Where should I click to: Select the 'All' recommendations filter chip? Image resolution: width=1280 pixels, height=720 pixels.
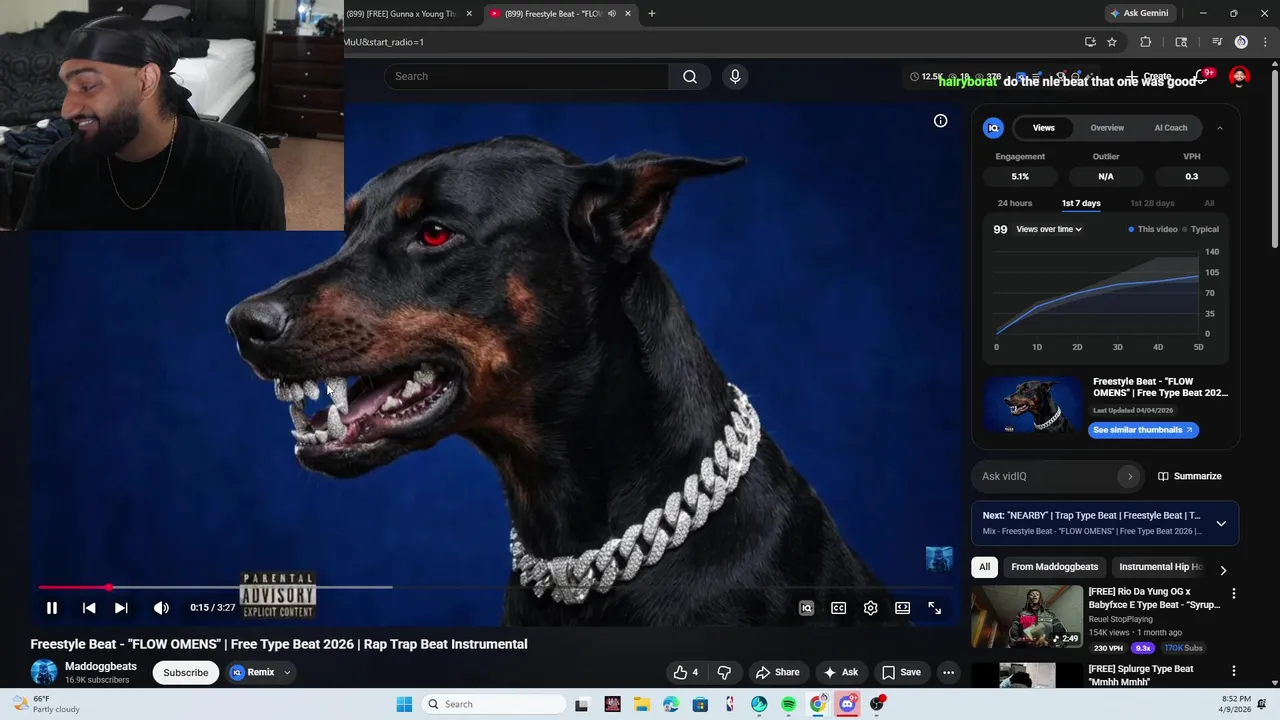[x=984, y=567]
